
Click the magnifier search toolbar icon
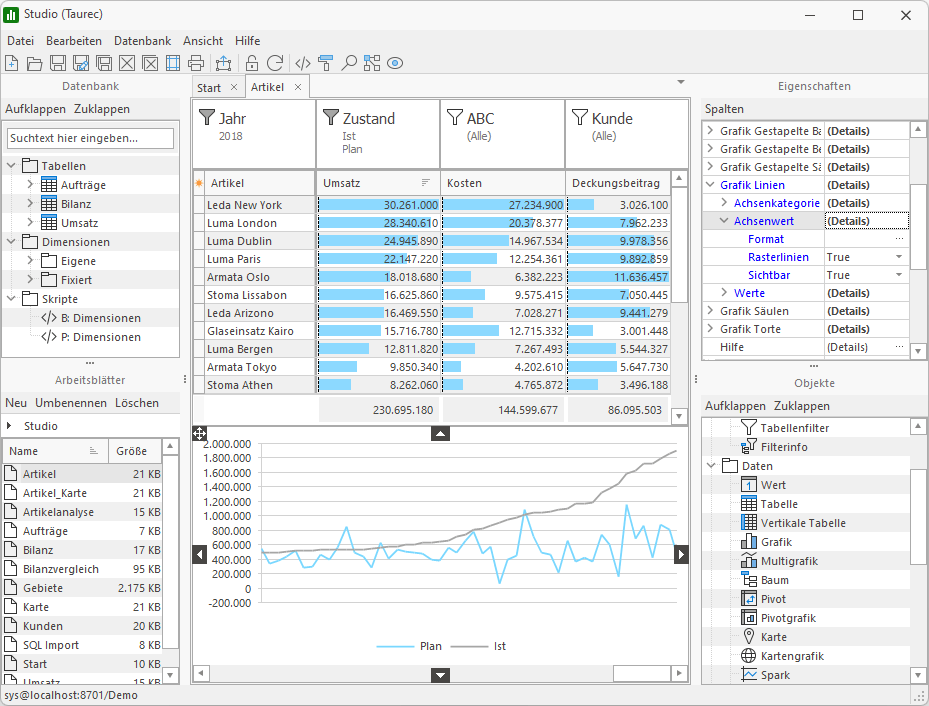(x=349, y=63)
